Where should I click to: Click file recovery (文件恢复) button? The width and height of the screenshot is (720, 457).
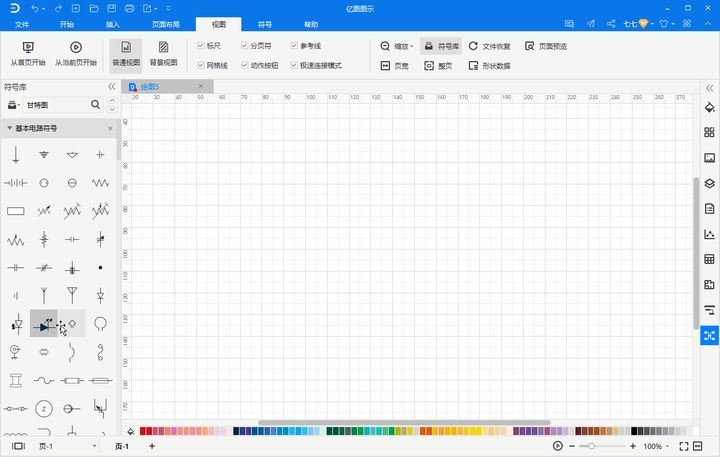(x=489, y=46)
